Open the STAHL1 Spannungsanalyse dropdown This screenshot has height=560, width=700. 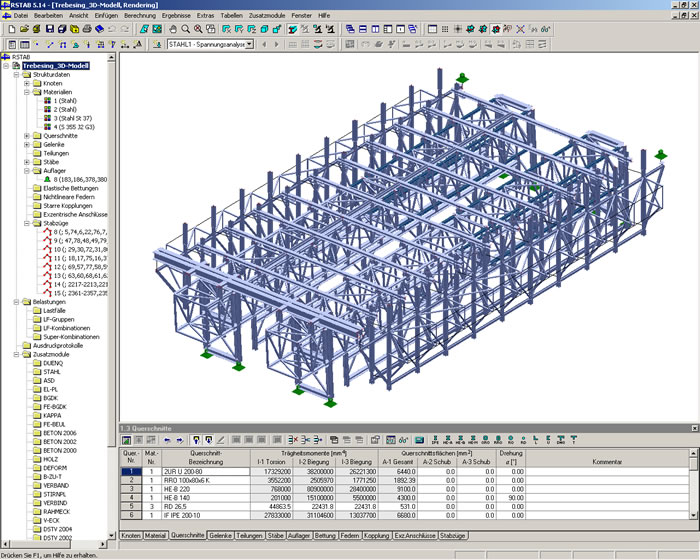[x=250, y=44]
